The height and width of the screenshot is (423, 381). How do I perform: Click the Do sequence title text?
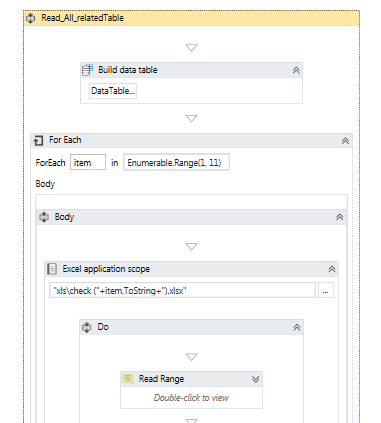(x=103, y=327)
